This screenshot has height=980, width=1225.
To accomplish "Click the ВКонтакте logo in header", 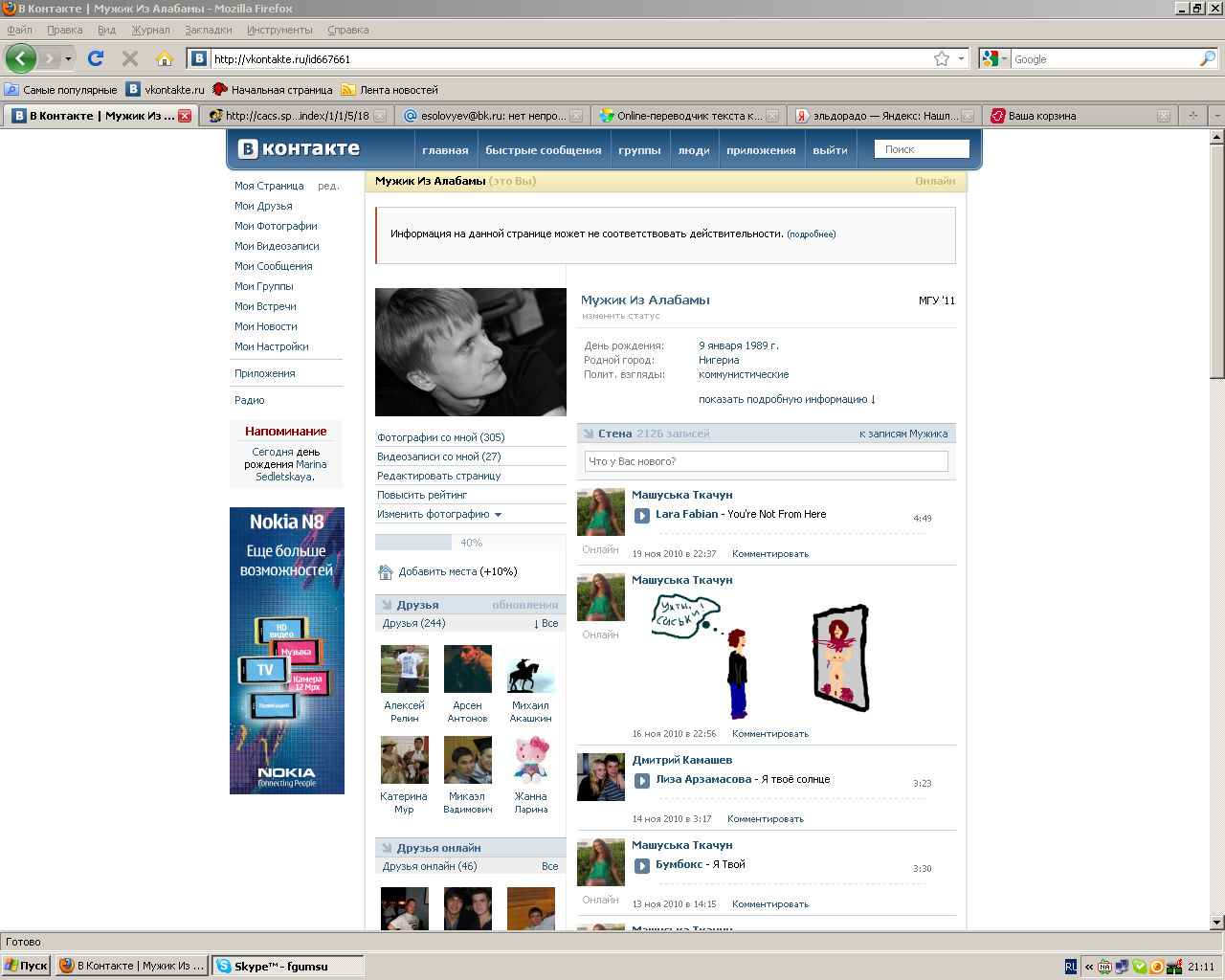I will pyautogui.click(x=299, y=149).
